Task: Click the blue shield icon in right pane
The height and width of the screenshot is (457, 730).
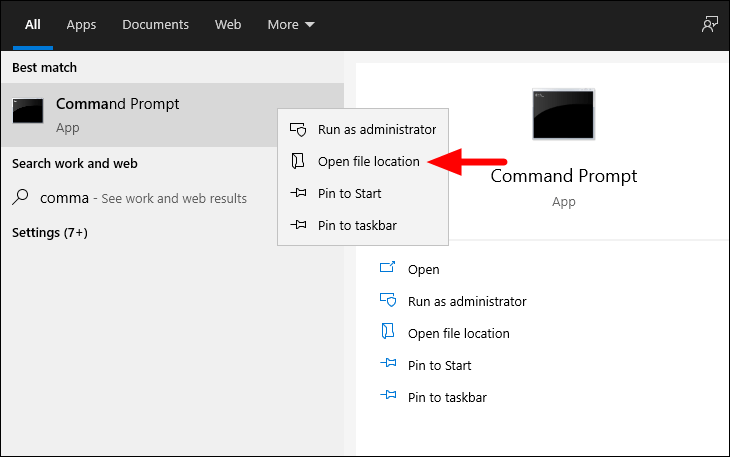Action: (388, 300)
